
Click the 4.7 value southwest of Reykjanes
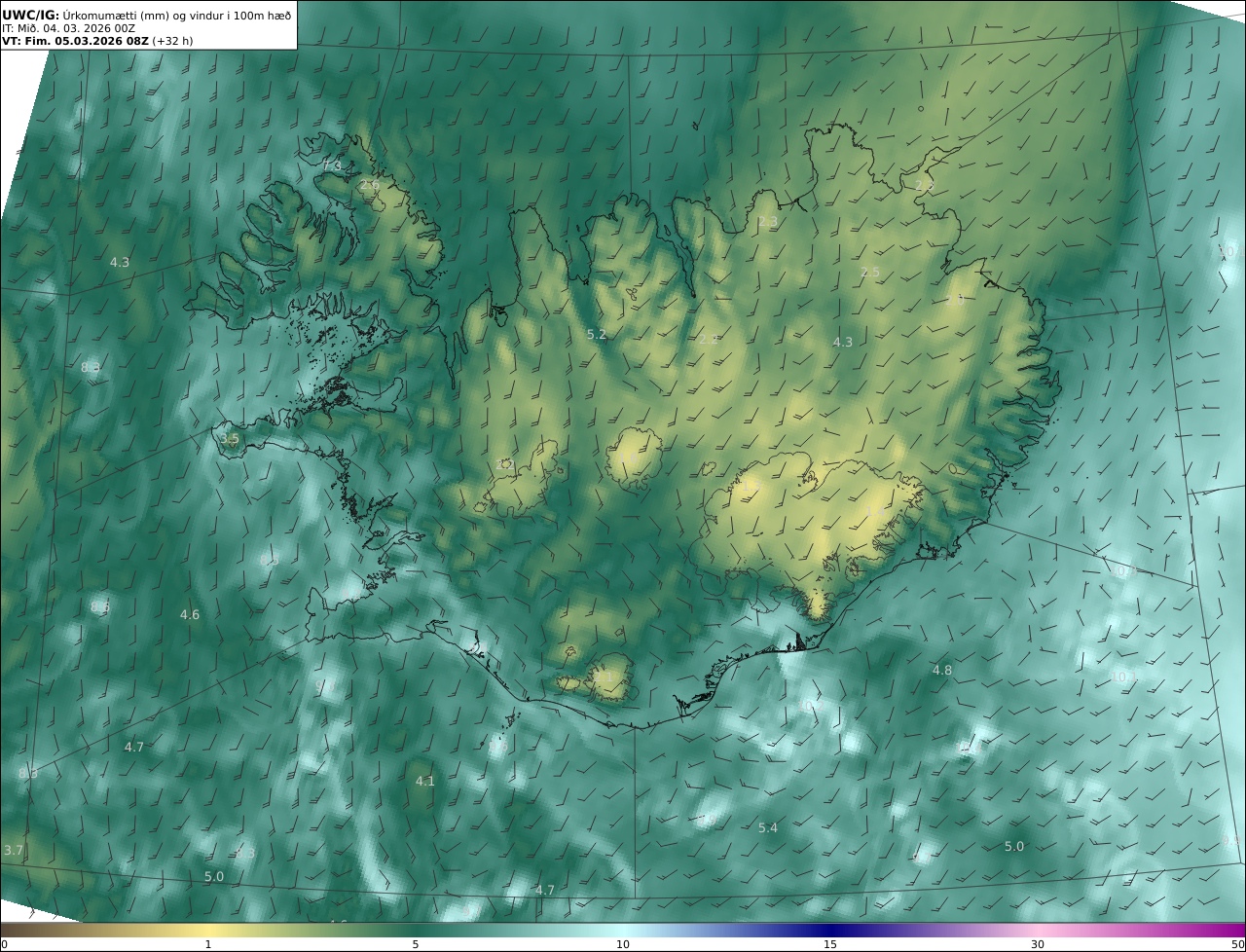coord(134,747)
